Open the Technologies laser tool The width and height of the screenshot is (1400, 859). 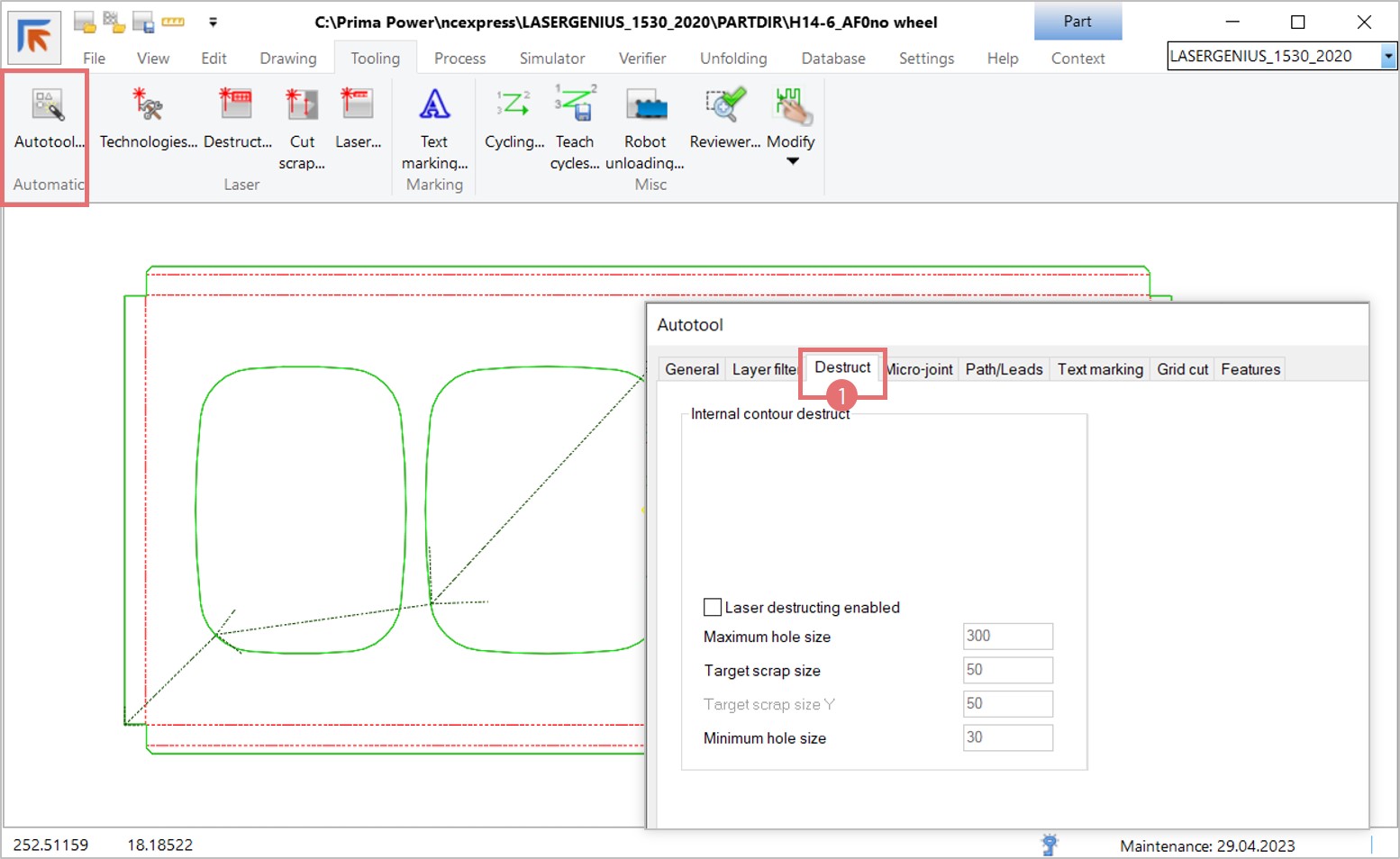coord(148,106)
